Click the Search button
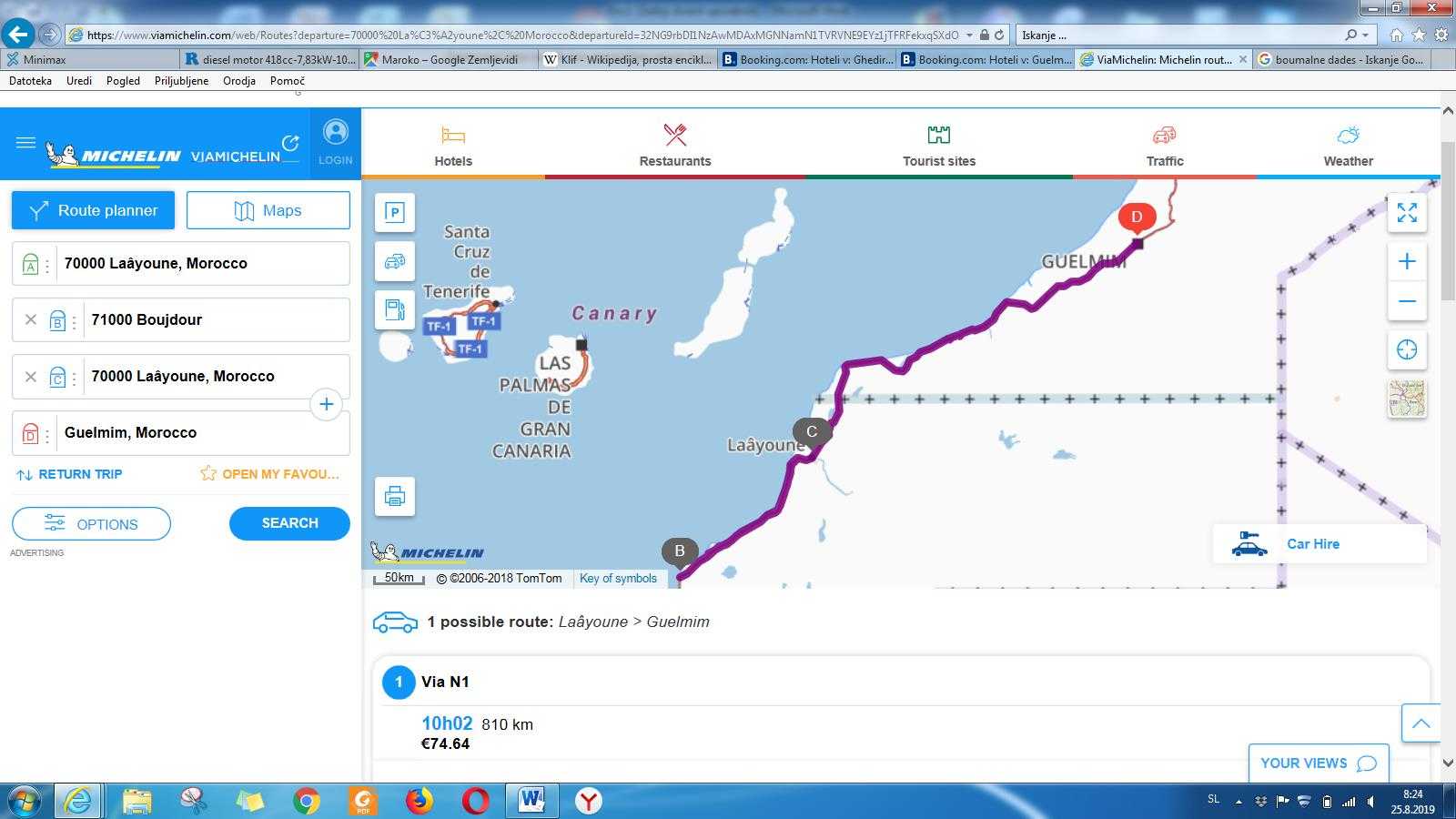1456x819 pixels. tap(289, 523)
